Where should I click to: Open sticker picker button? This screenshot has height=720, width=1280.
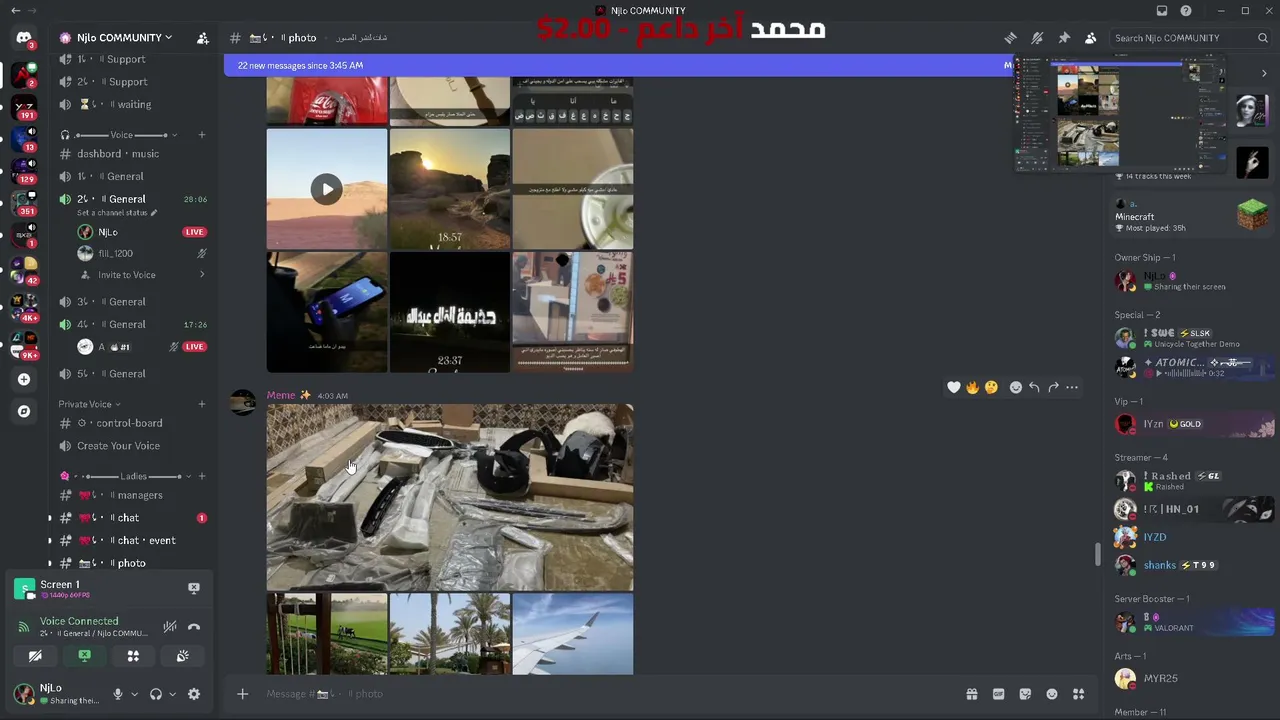tap(1025, 694)
